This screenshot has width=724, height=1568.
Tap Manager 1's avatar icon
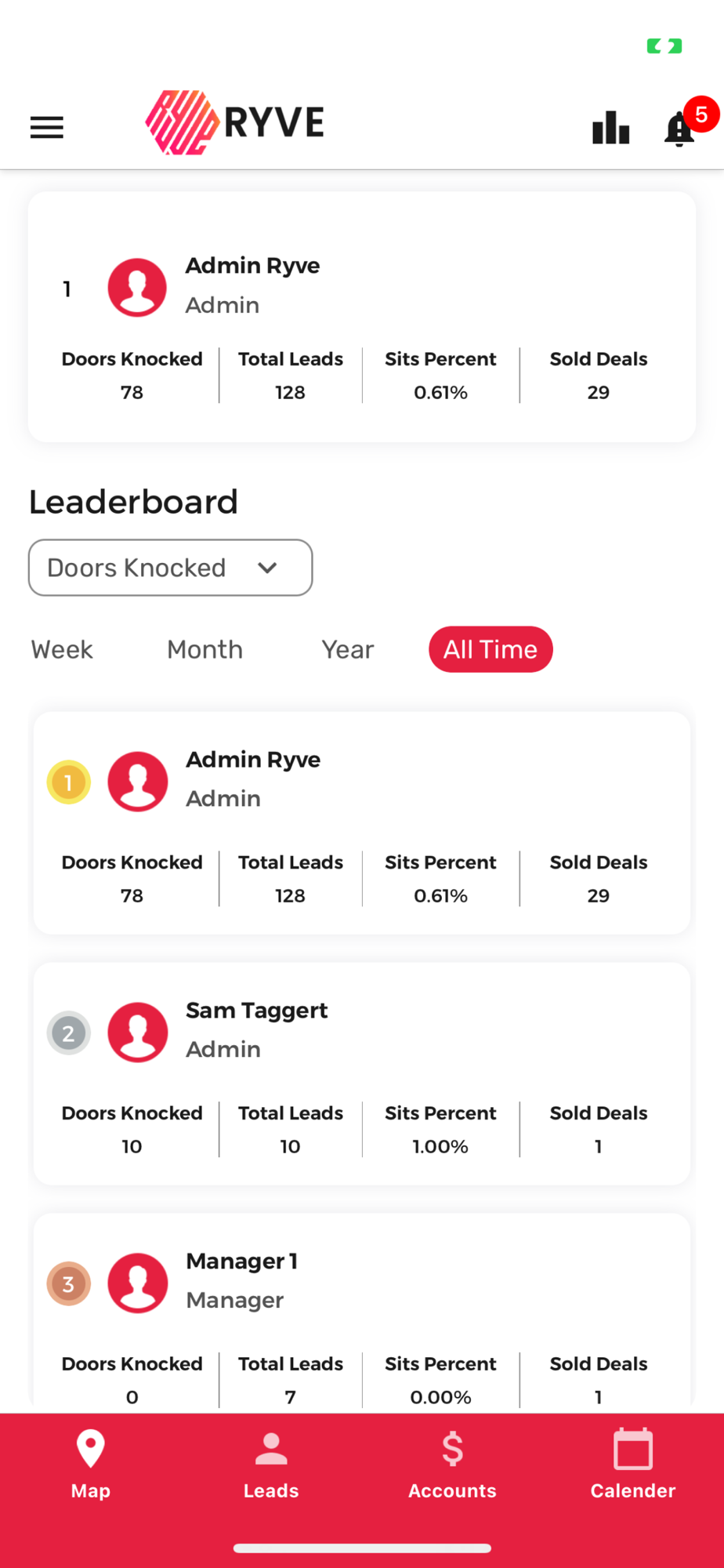tap(138, 1283)
